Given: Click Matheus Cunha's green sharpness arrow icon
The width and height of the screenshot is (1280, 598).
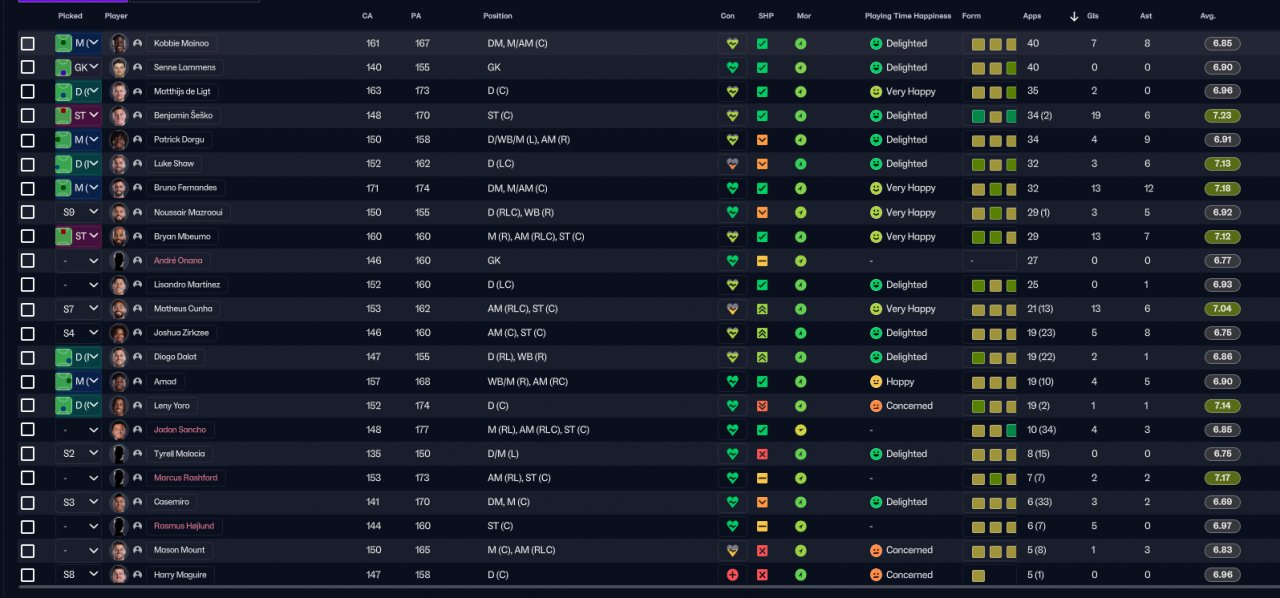Looking at the screenshot, I should (x=762, y=309).
